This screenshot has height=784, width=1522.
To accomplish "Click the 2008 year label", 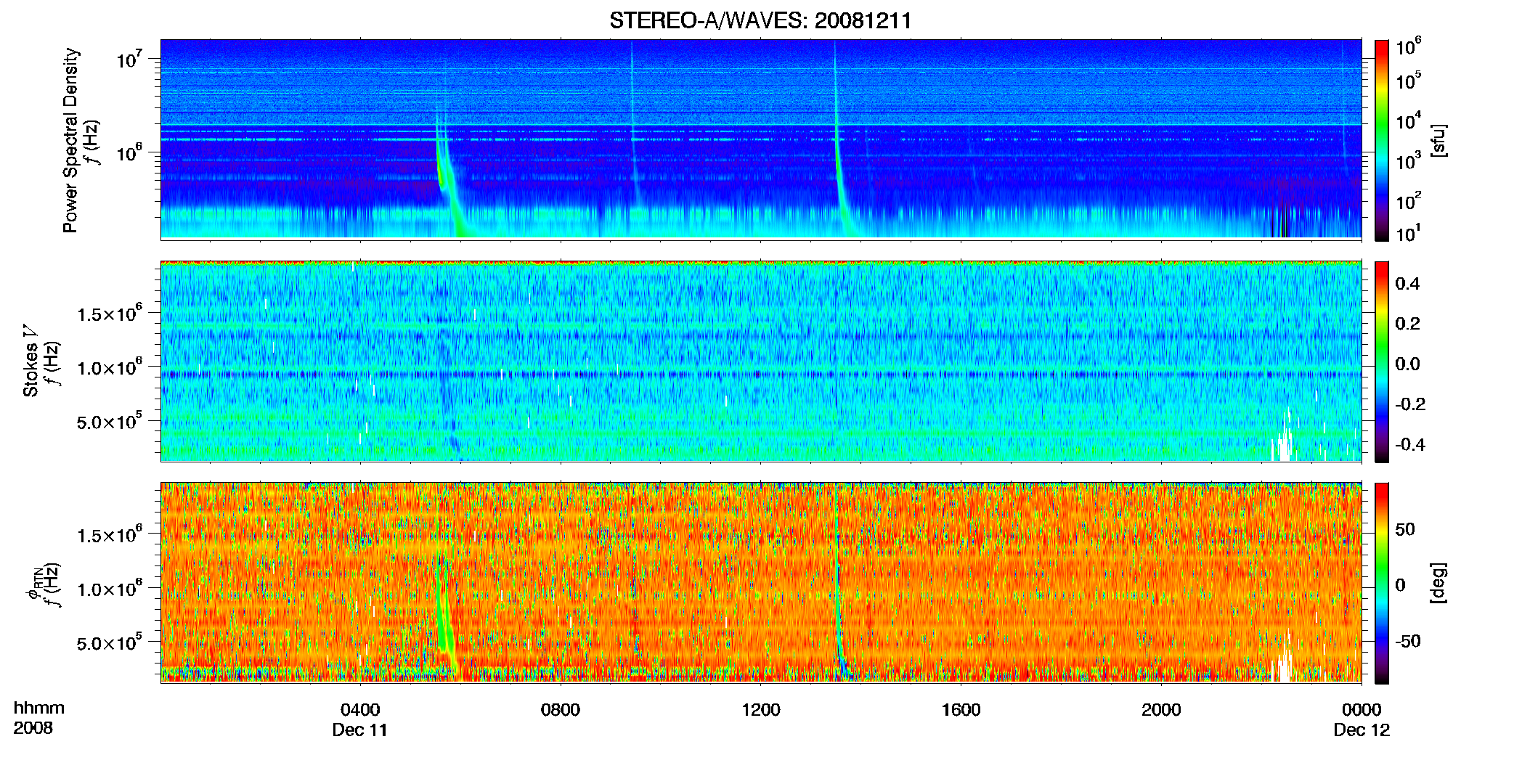I will pyautogui.click(x=33, y=727).
